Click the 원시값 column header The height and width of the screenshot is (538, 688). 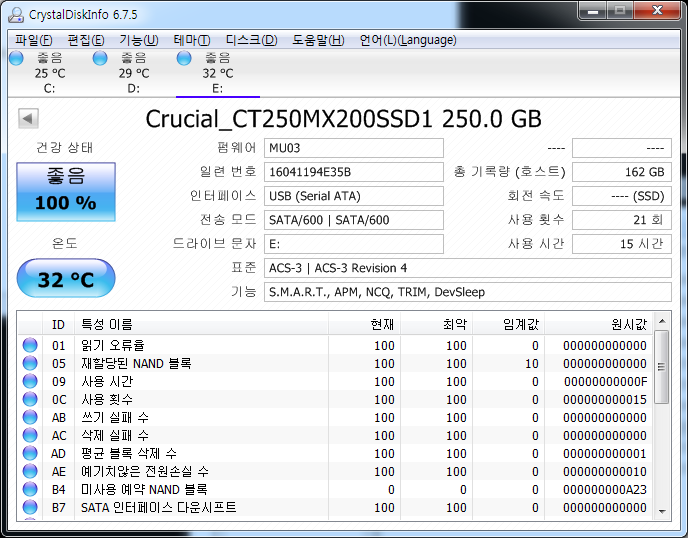pos(599,324)
